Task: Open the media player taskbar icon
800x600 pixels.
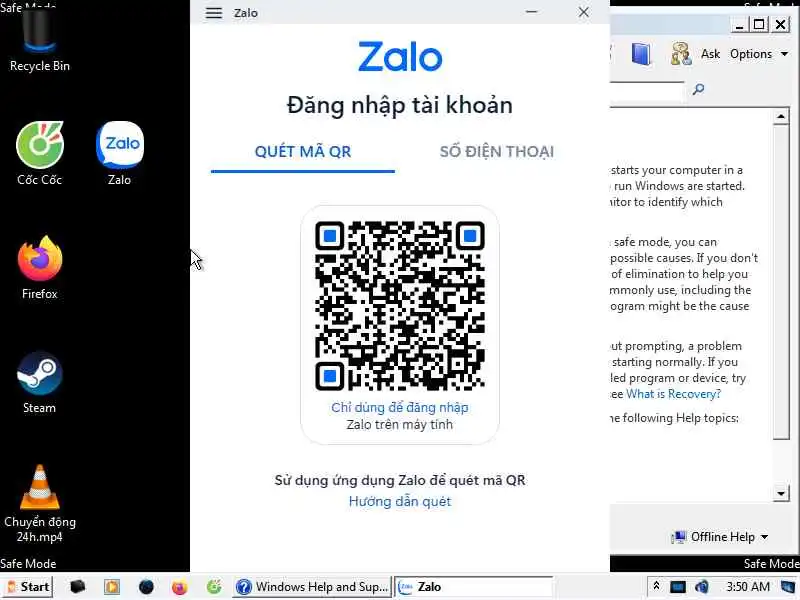Action: click(112, 587)
